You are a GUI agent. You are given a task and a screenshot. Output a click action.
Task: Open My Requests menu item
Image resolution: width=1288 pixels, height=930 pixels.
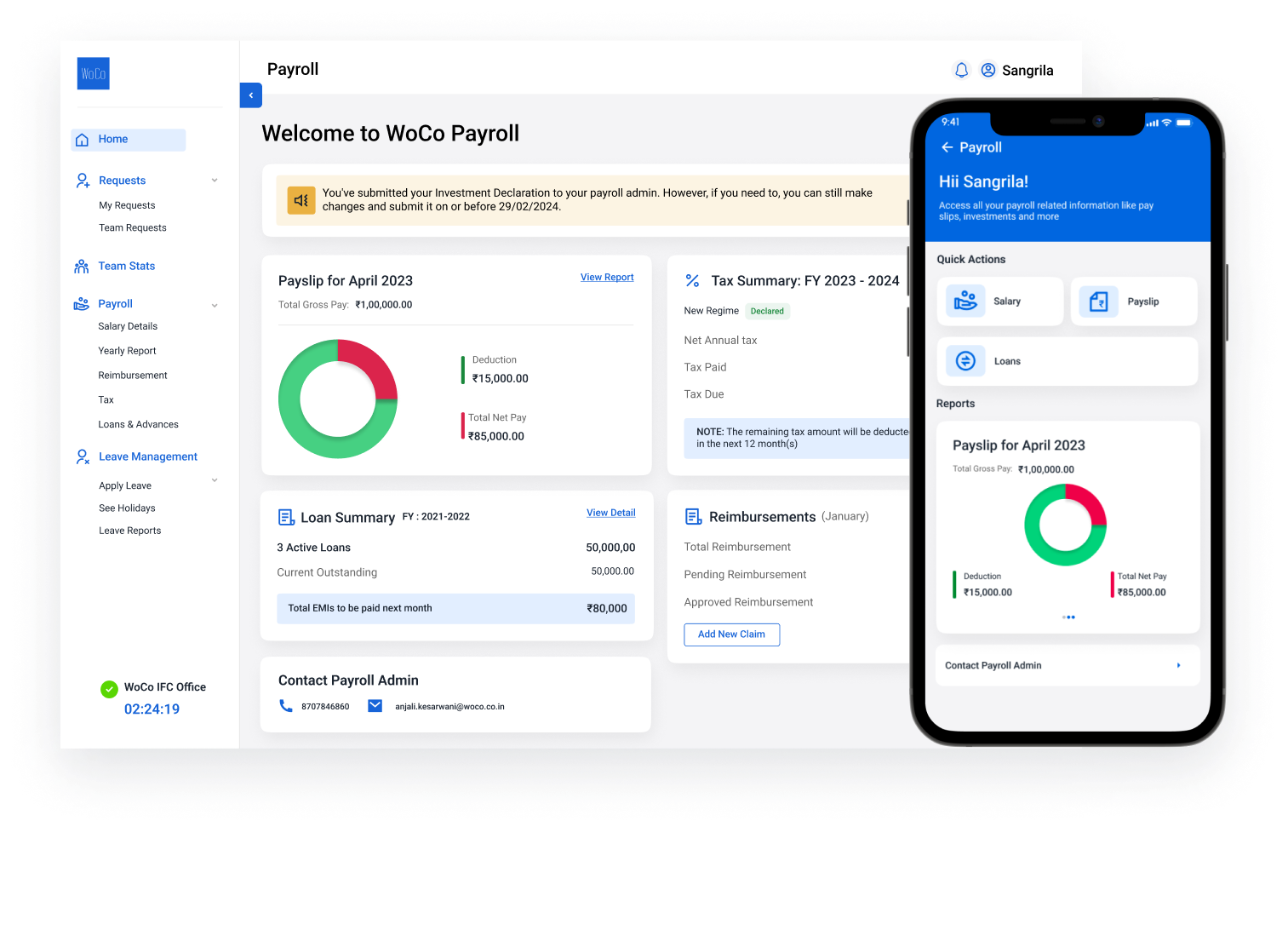pos(127,205)
